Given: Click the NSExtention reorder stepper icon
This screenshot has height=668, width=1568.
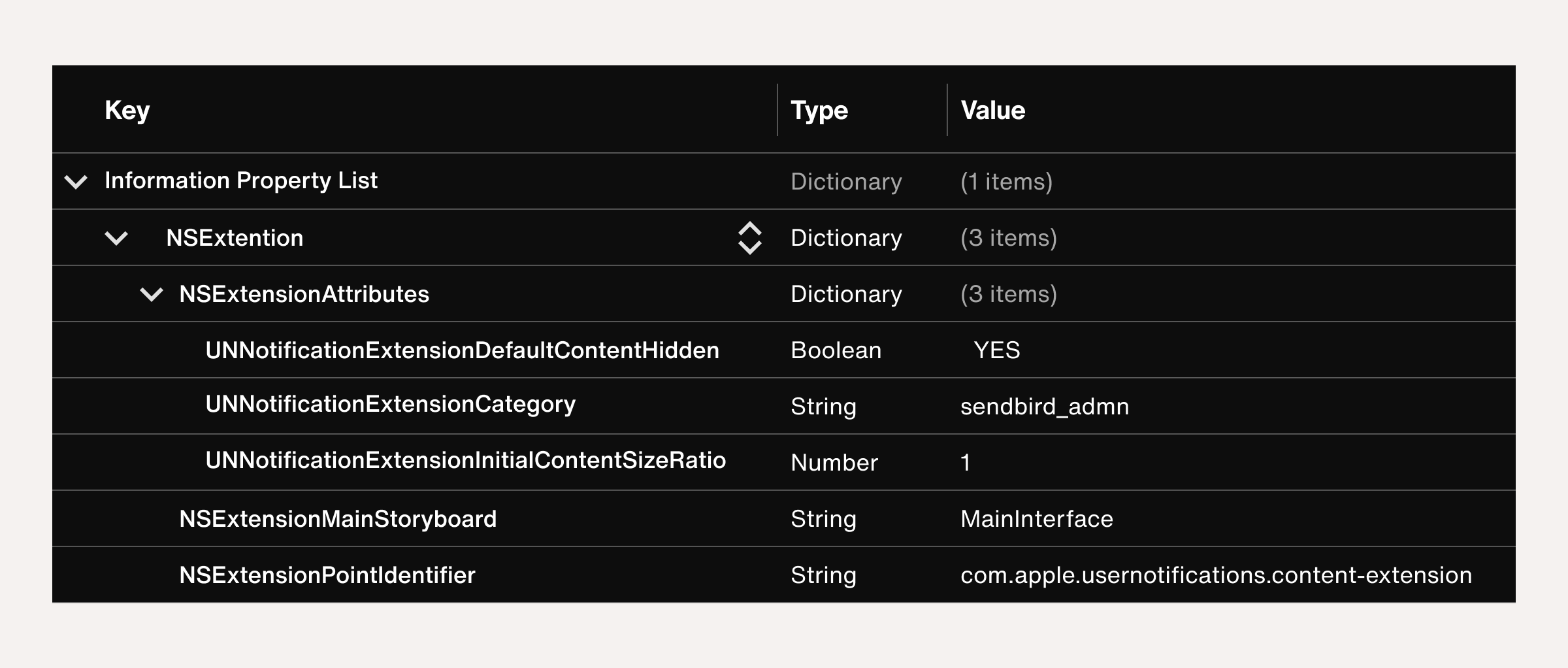Looking at the screenshot, I should pyautogui.click(x=750, y=238).
